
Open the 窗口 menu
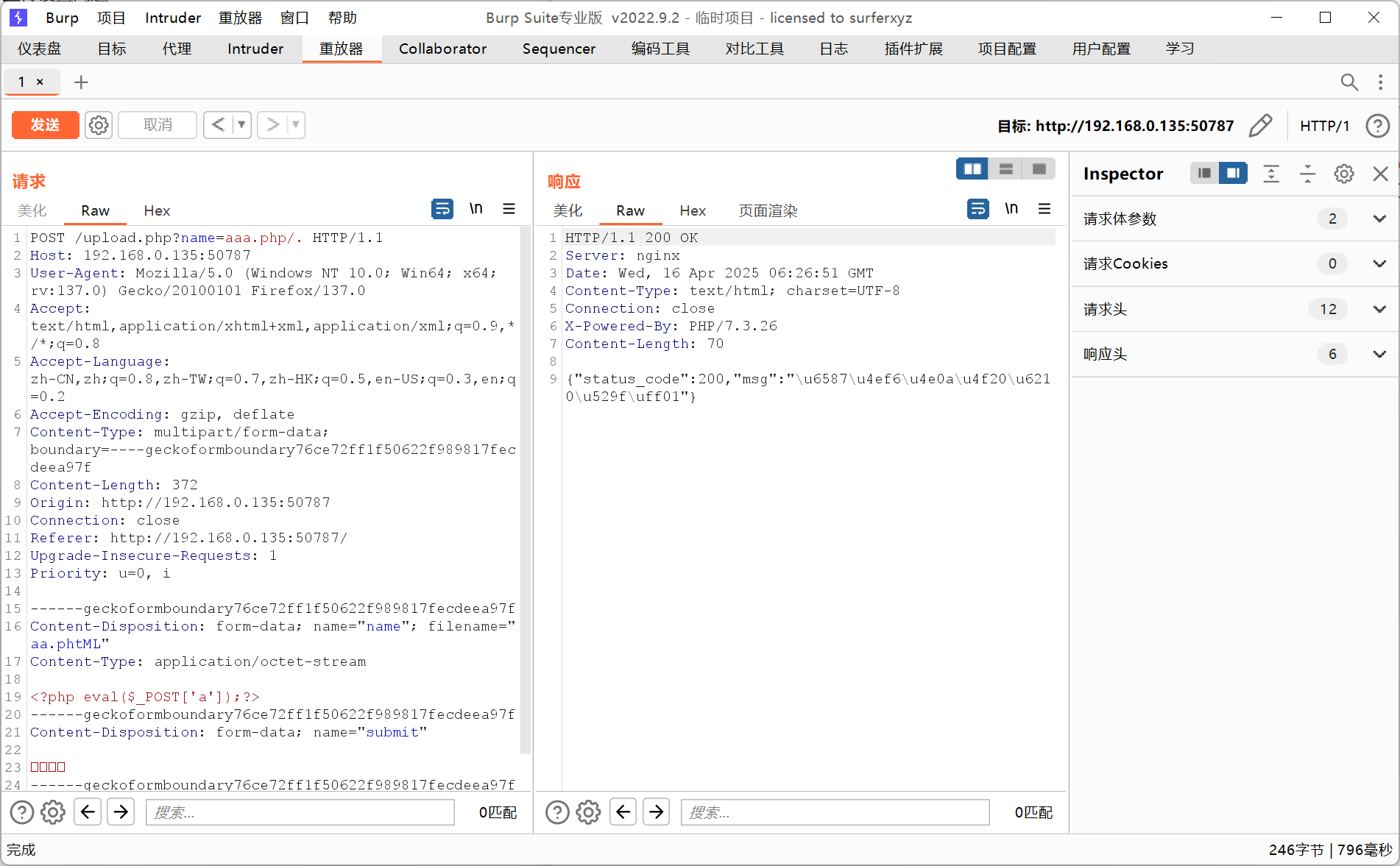[x=294, y=18]
